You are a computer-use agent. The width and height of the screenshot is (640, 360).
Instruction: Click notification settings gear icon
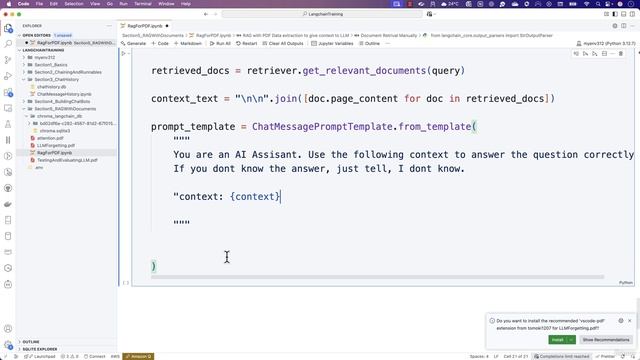(621, 321)
